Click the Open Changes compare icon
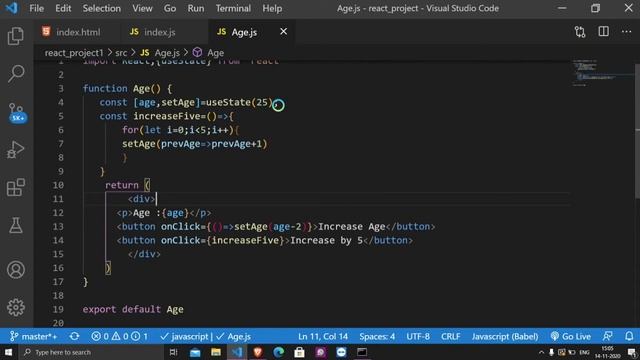The image size is (640, 360). pyautogui.click(x=580, y=32)
